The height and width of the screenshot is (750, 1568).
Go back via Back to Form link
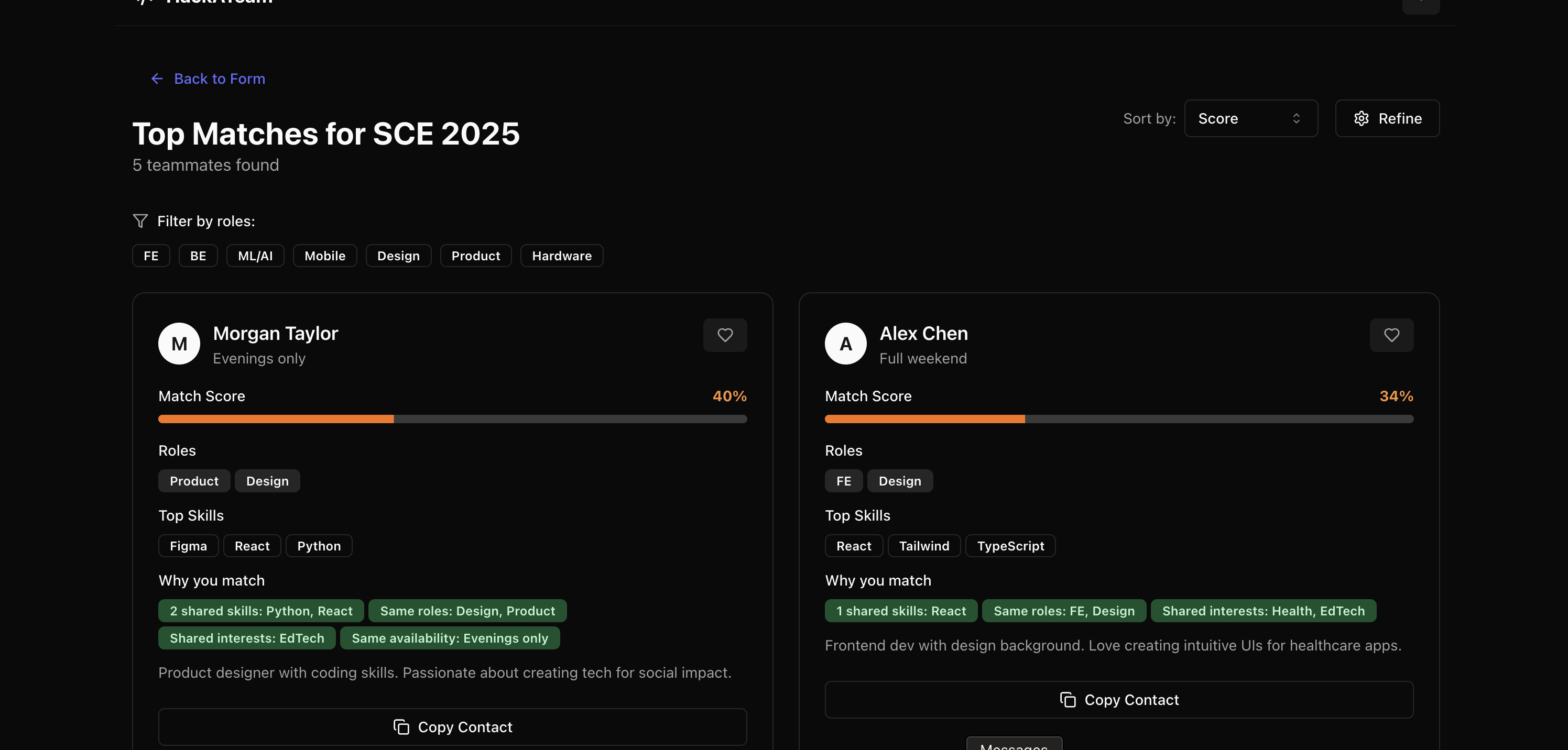[219, 79]
